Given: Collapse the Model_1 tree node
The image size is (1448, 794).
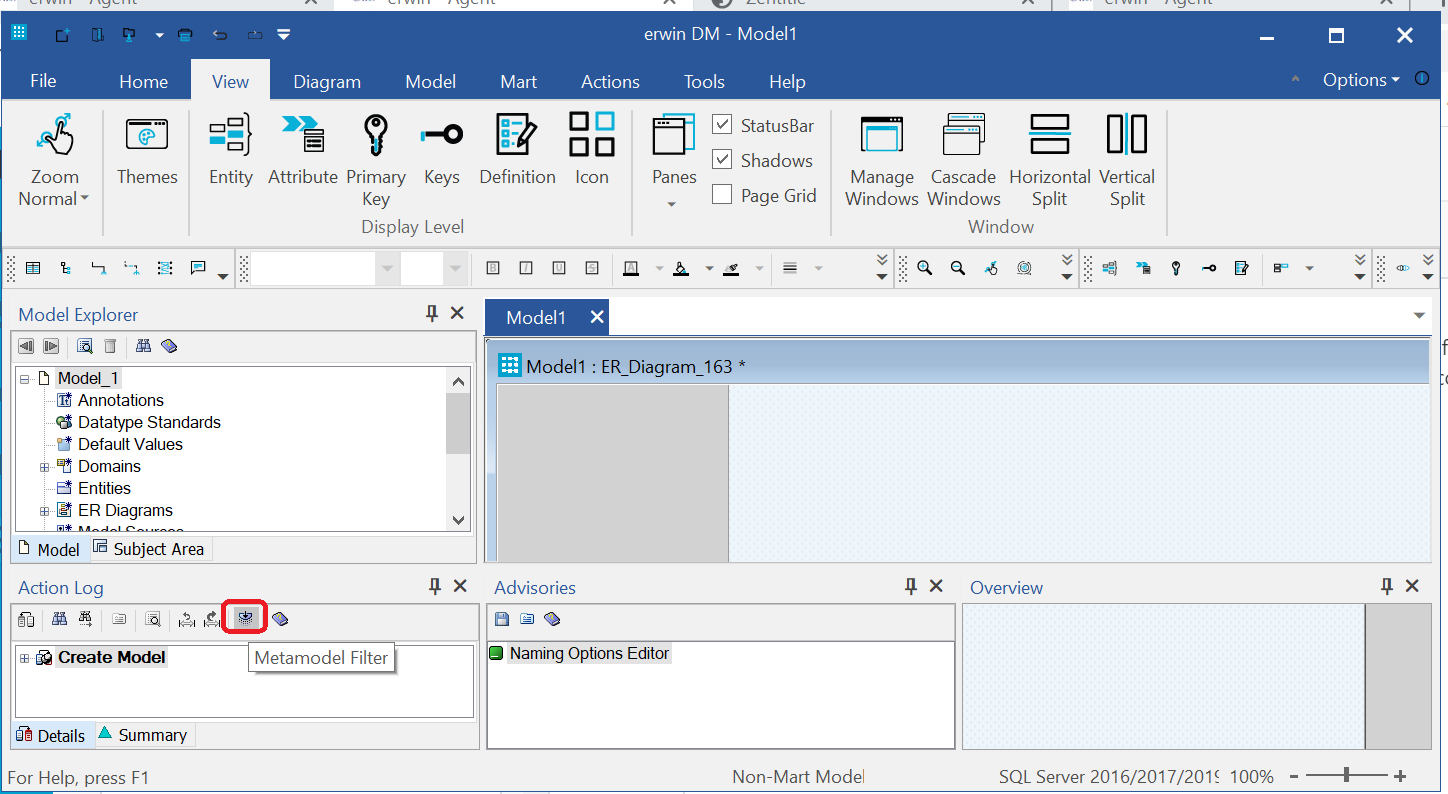Looking at the screenshot, I should click(25, 379).
